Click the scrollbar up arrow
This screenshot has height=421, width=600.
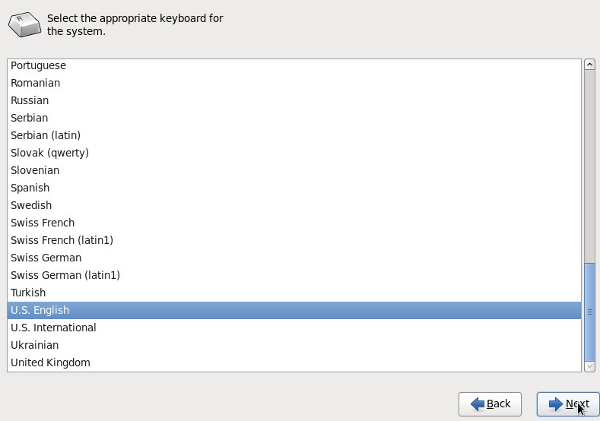[590, 64]
